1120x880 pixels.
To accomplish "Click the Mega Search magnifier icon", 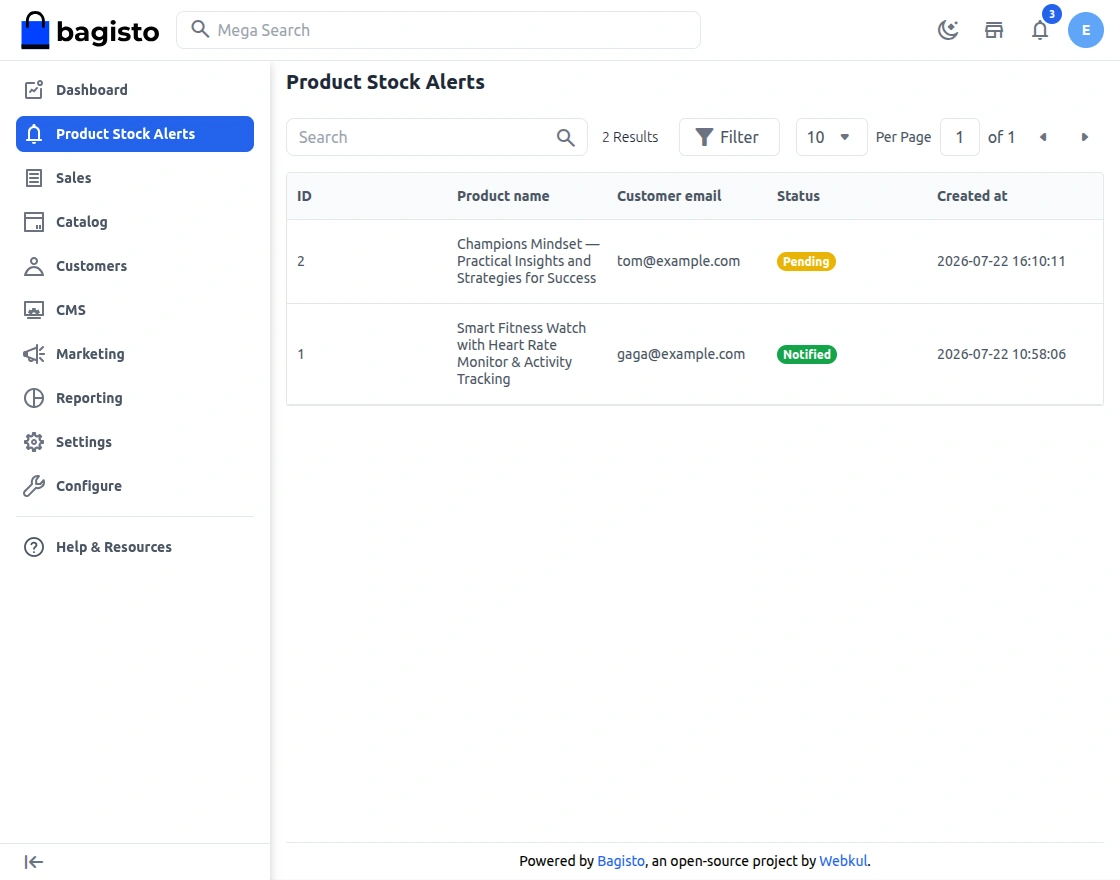I will click(200, 29).
